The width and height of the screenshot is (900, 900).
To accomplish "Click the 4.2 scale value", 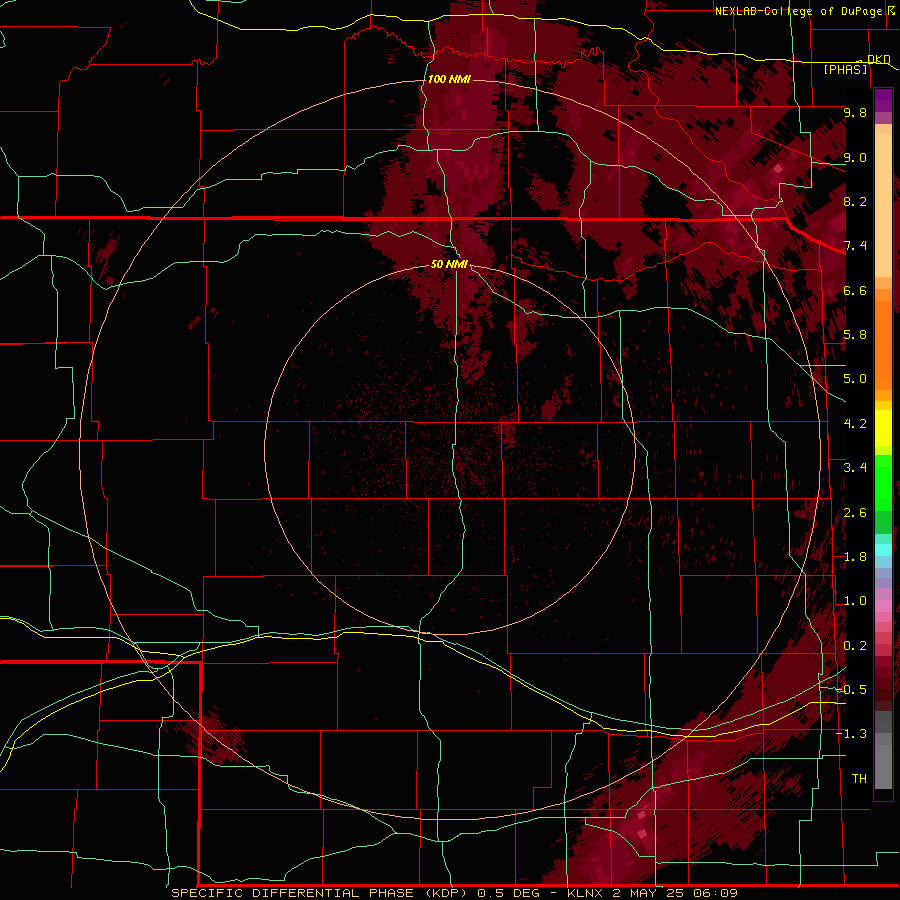I will 855,424.
